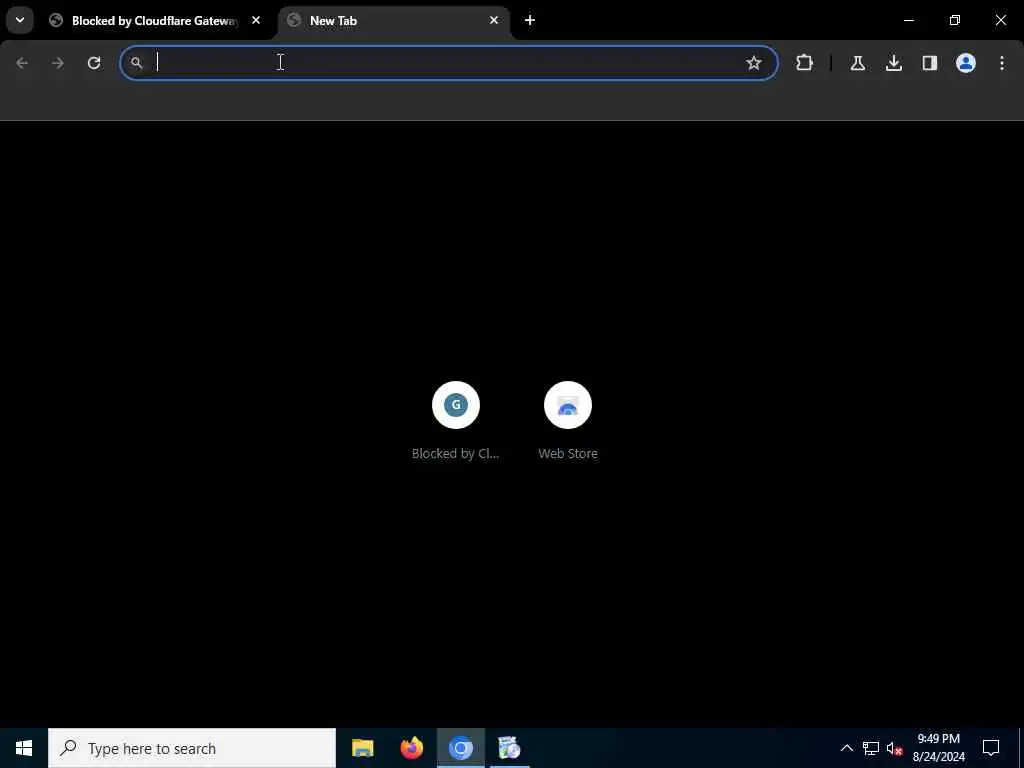Click the muted volume tray icon
Viewport: 1024px width, 768px height.
[x=894, y=748]
